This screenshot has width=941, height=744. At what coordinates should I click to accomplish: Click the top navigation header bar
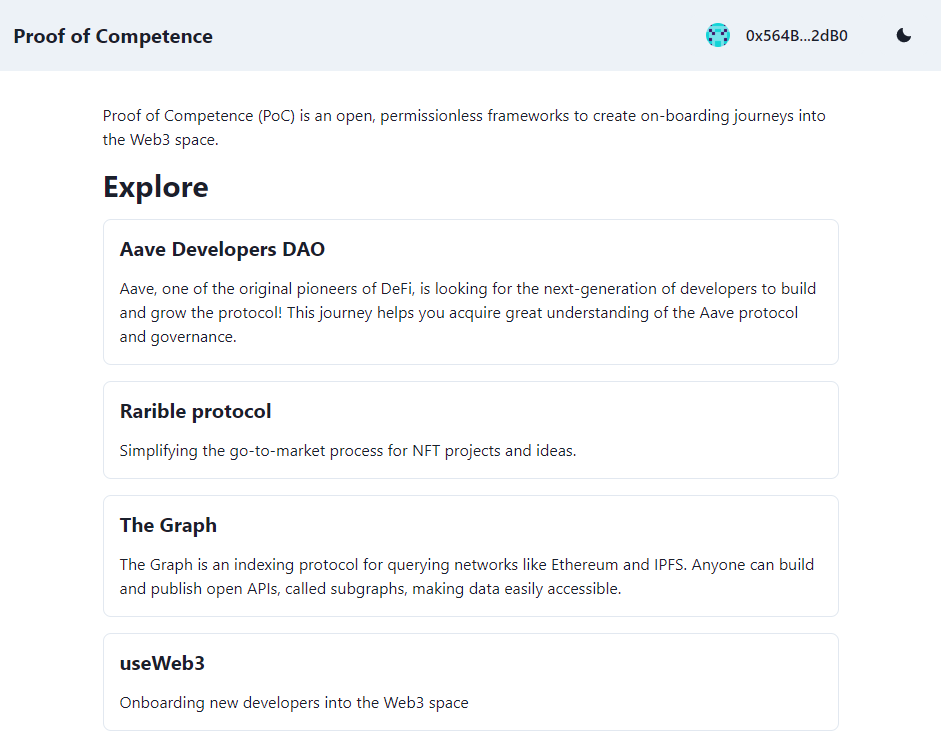470,35
